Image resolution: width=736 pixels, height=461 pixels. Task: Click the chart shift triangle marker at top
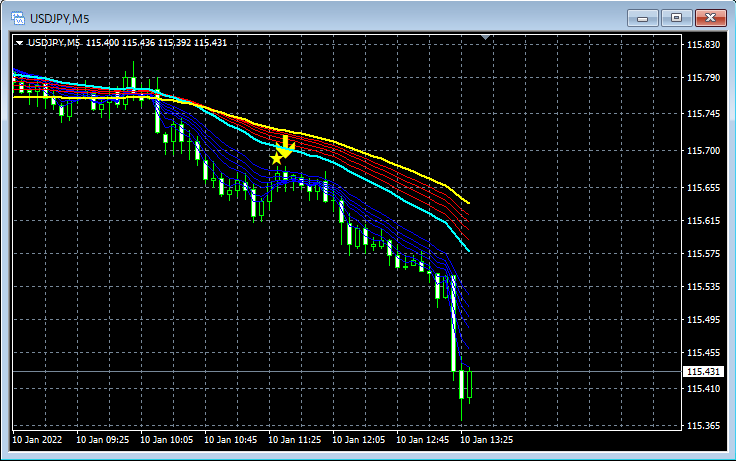point(486,37)
